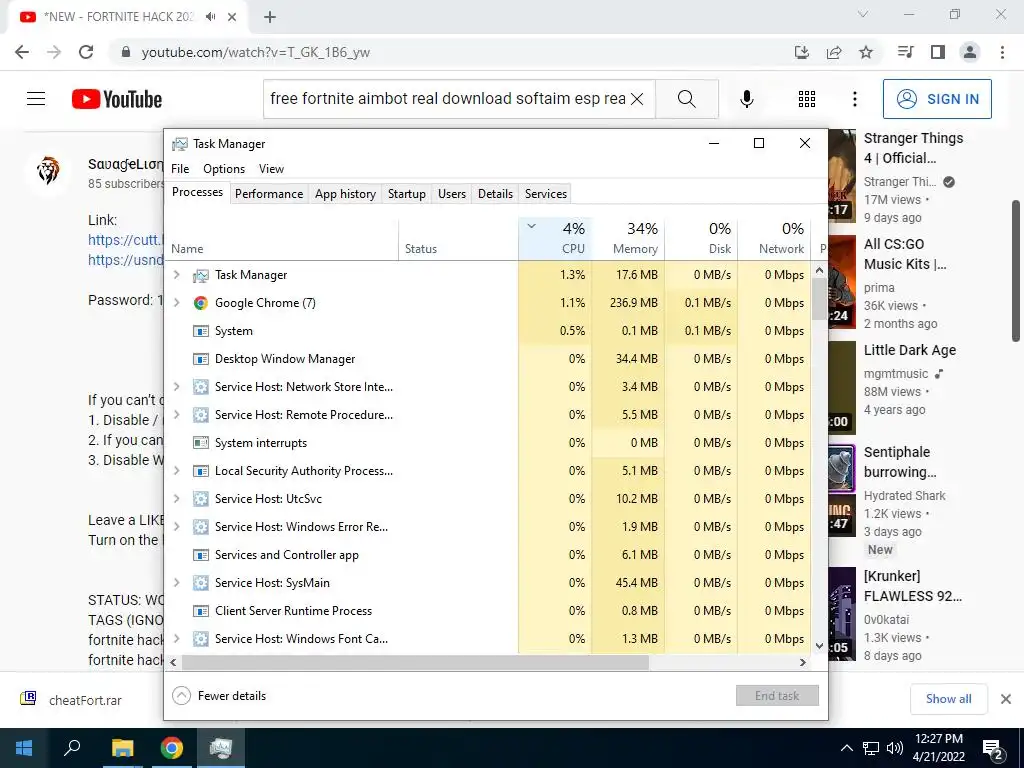
Task: Switch to the Performance tab
Action: coord(268,194)
